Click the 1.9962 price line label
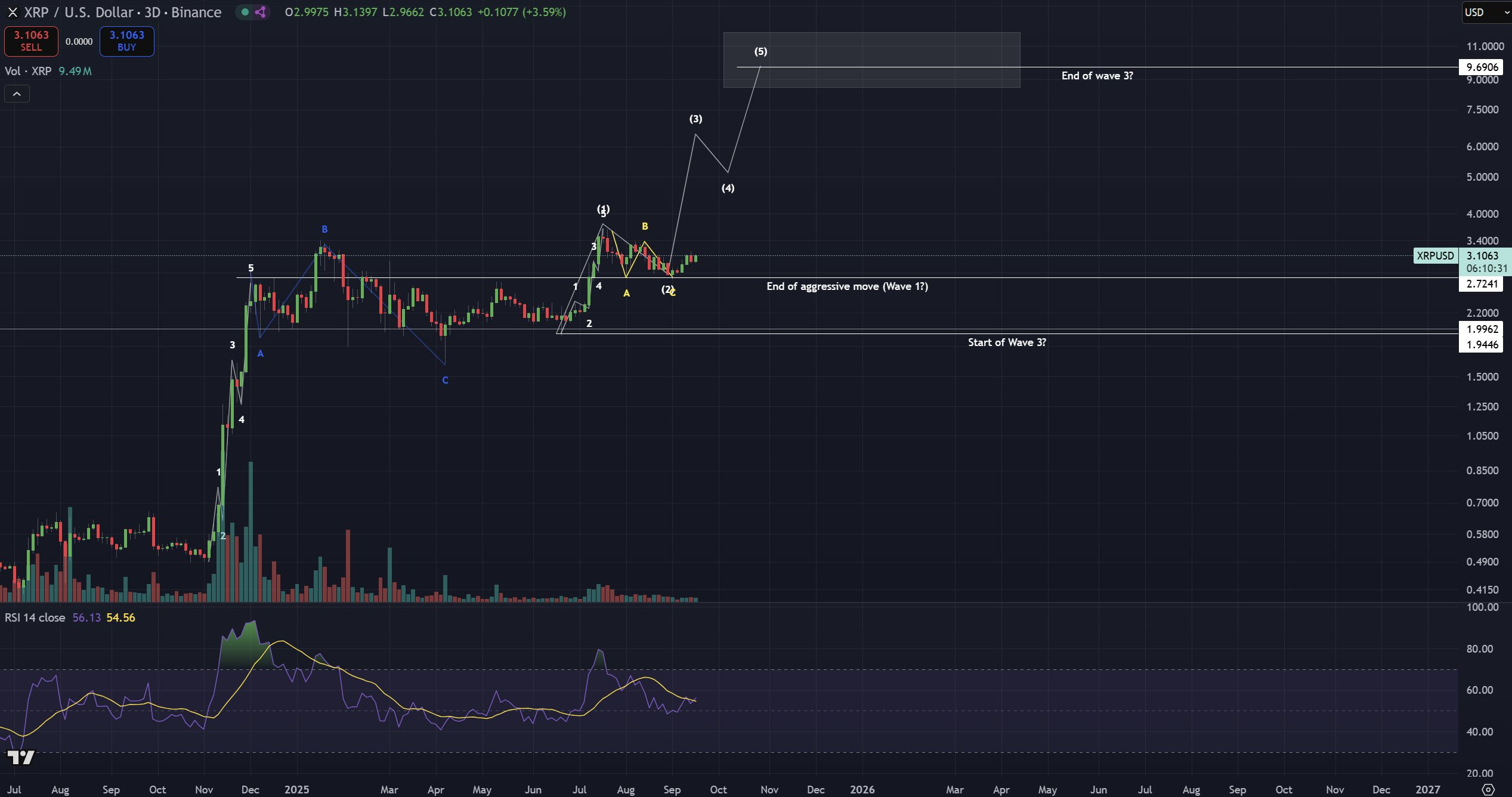Image resolution: width=1512 pixels, height=797 pixels. pos(1482,329)
